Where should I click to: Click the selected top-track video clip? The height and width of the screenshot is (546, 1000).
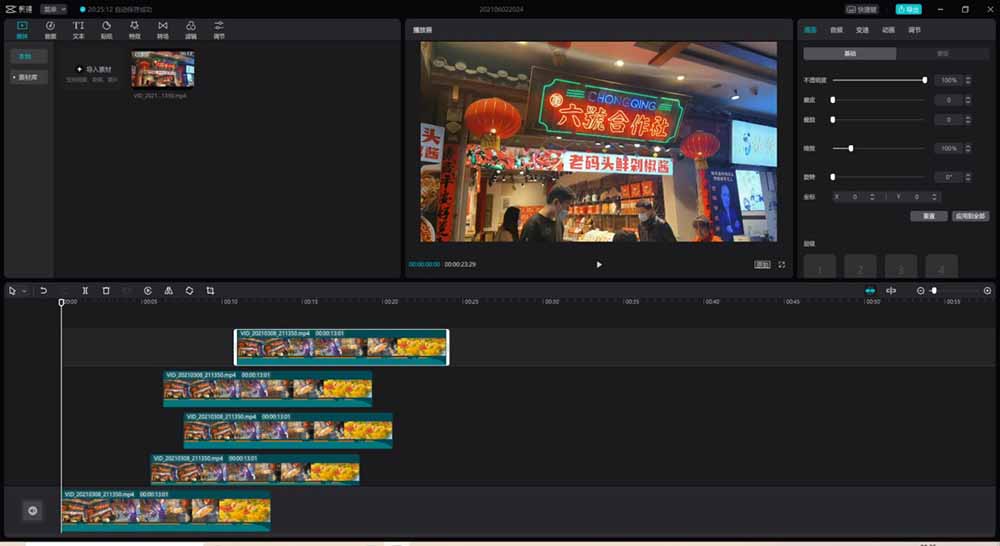[342, 348]
